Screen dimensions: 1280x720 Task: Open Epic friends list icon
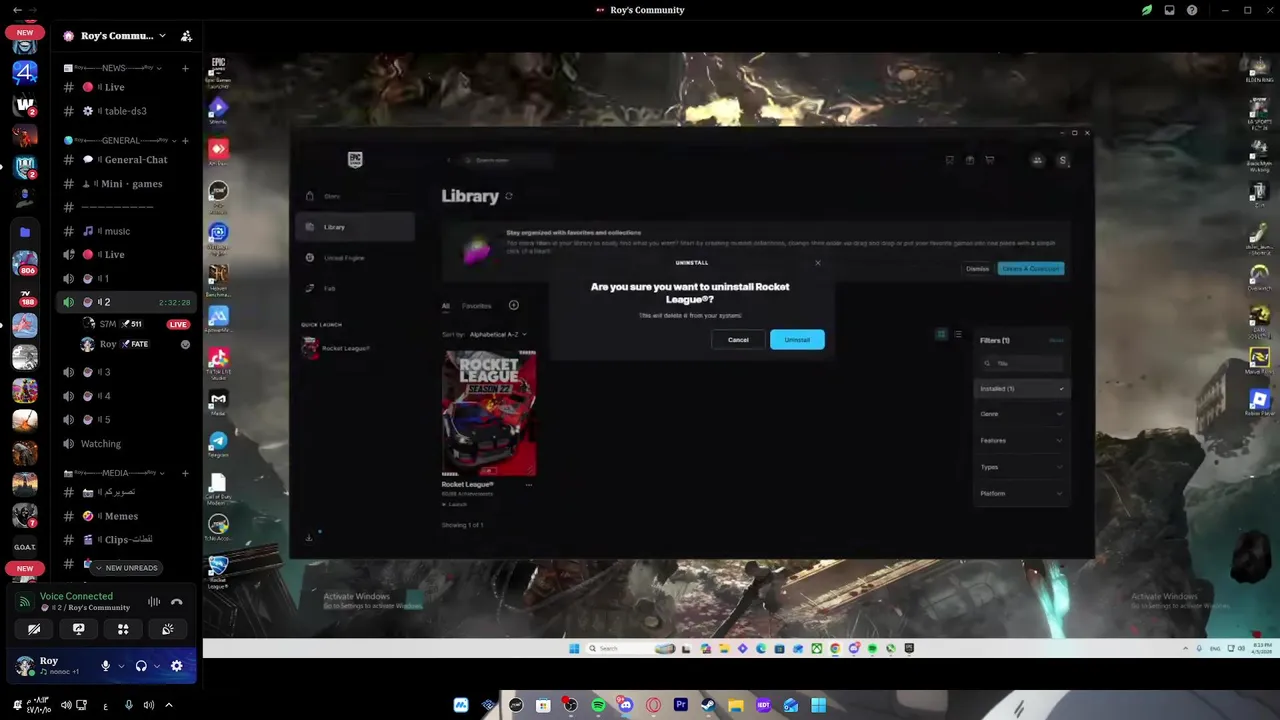click(1037, 160)
